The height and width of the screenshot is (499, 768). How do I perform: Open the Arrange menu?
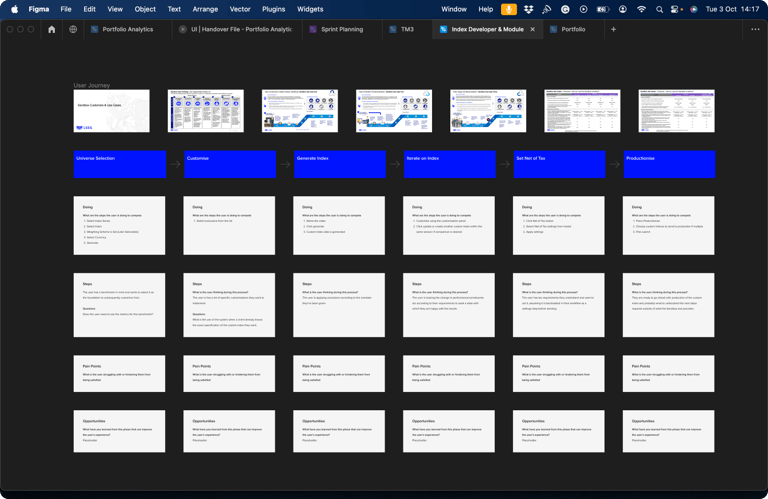click(x=205, y=9)
